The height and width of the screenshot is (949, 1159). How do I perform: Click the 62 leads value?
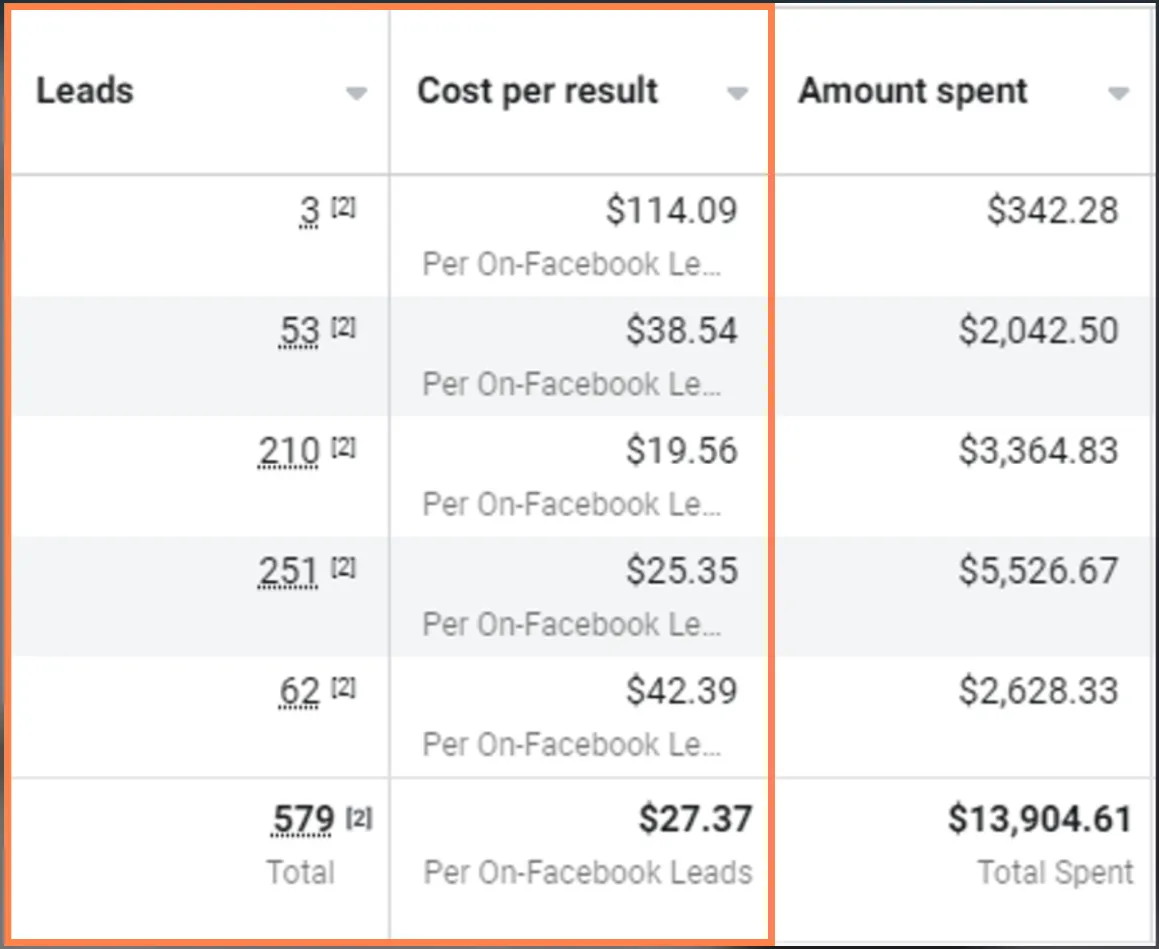click(x=299, y=691)
